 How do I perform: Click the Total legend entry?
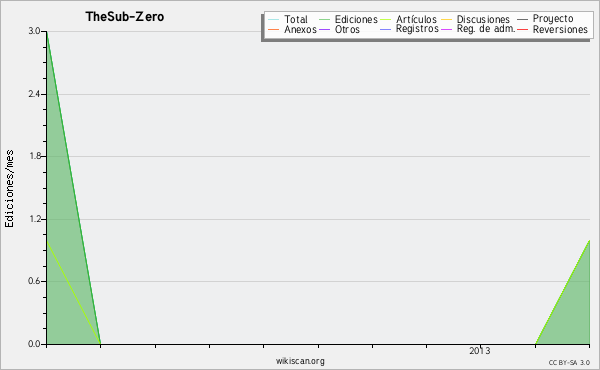point(296,19)
